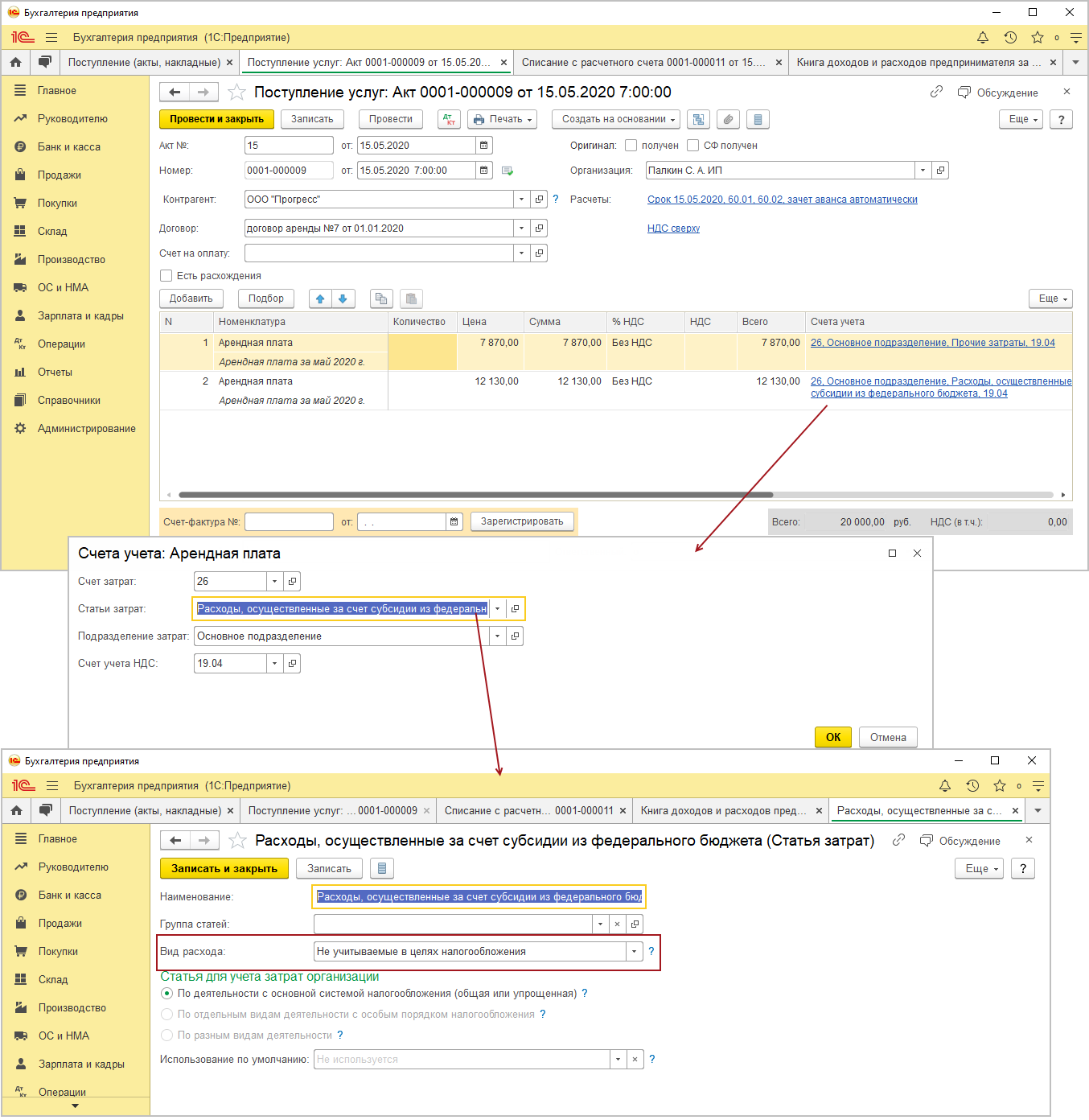Open the calendar picker for Номер date 15.05.2020 7:00:00
The height and width of the screenshot is (1120, 1089).
pos(484,171)
